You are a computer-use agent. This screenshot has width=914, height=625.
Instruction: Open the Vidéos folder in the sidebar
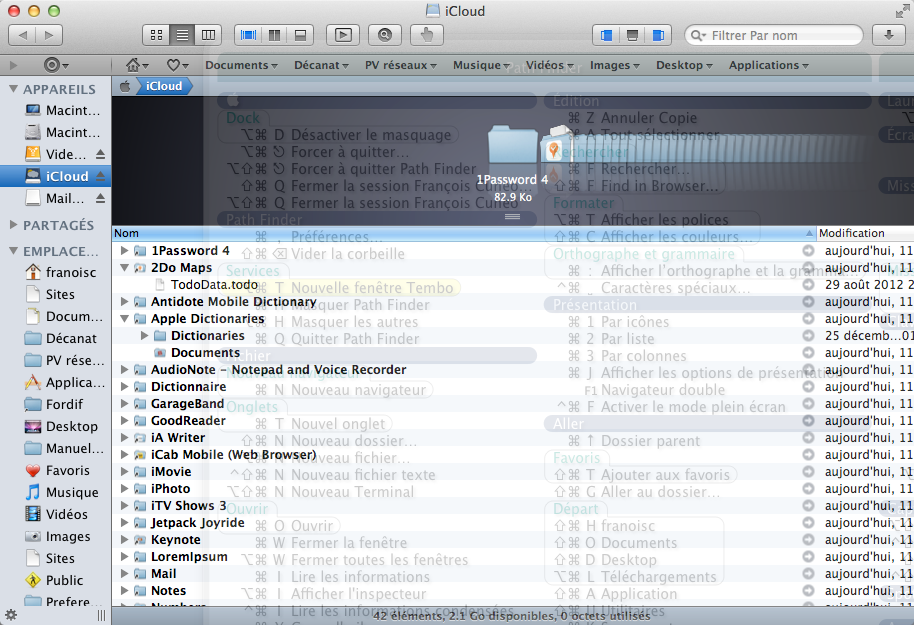[56, 514]
